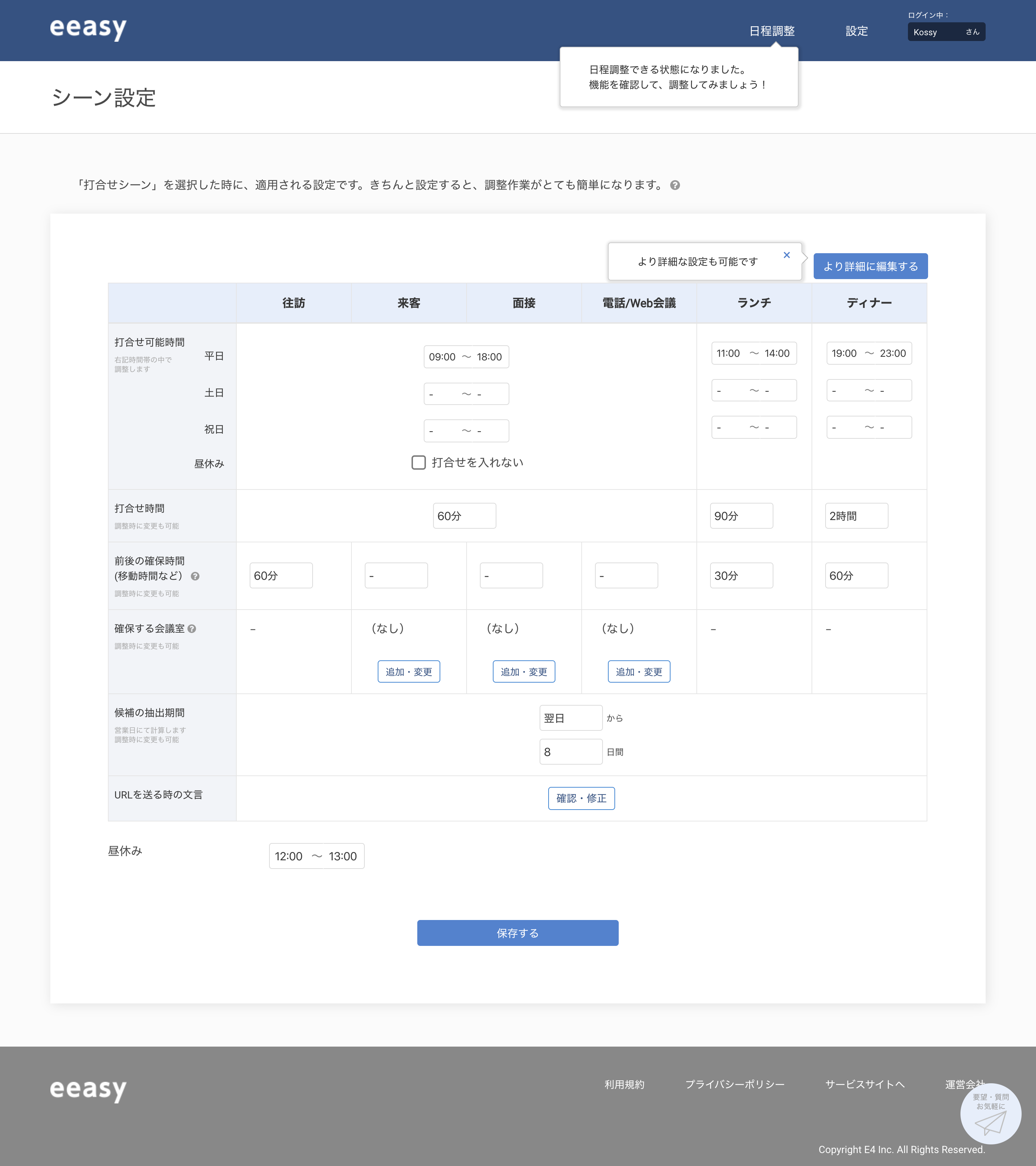The height and width of the screenshot is (1166, 1036).
Task: Open the help icon next to 確保する会議室
Action: point(192,629)
